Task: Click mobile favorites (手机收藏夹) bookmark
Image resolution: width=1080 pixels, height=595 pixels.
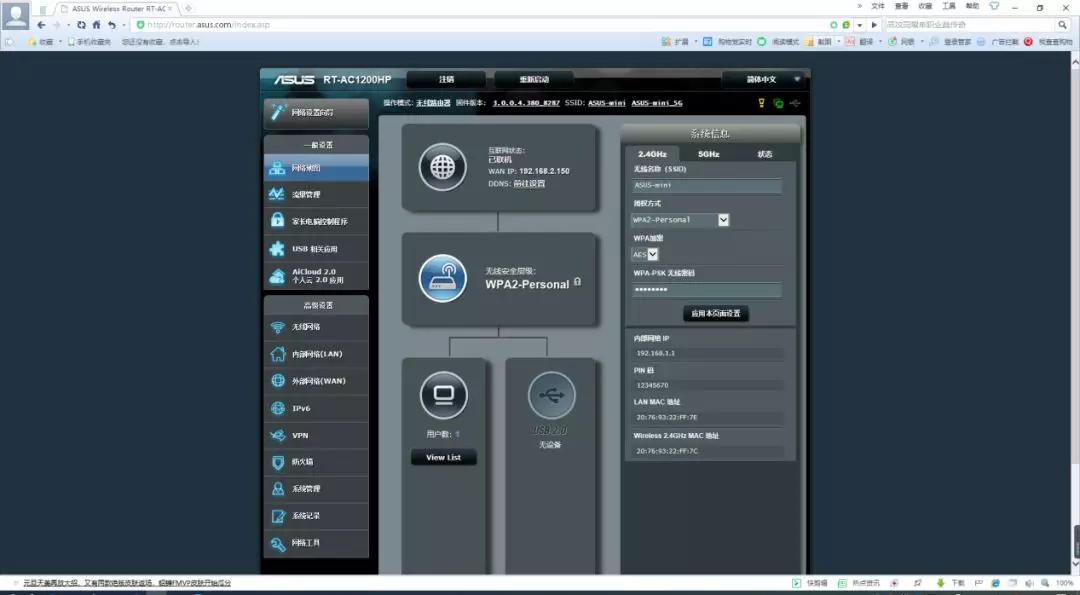Action: pos(89,42)
